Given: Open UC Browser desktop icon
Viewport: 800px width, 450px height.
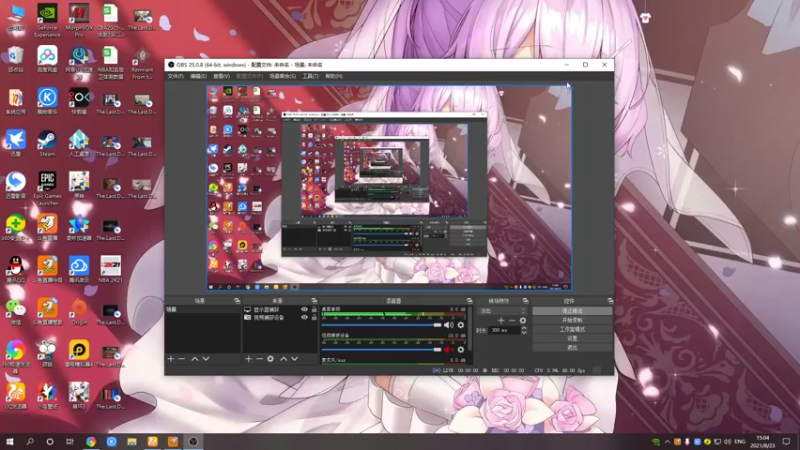Looking at the screenshot, I should (15, 395).
